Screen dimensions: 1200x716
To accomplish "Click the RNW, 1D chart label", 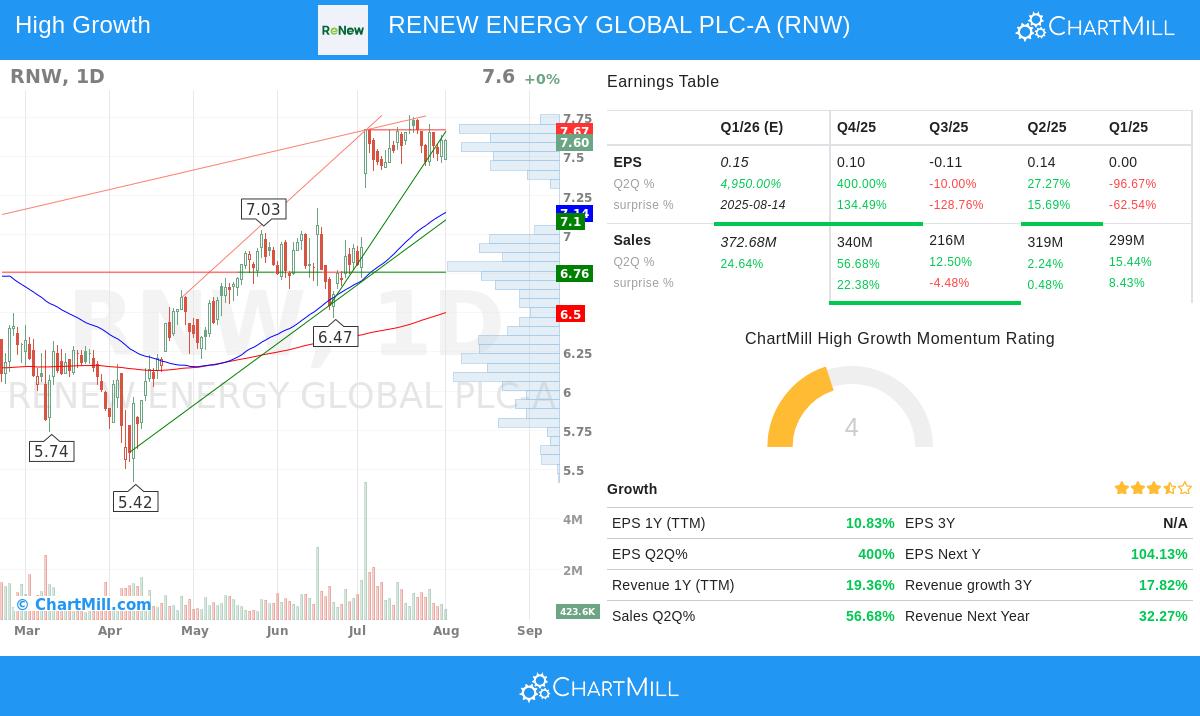I will click(x=57, y=76).
